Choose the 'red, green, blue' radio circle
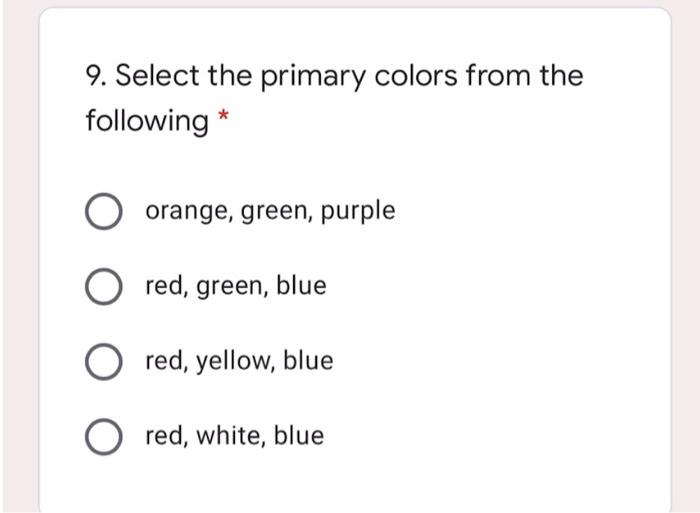Screen dimensions: 700x513 104,287
